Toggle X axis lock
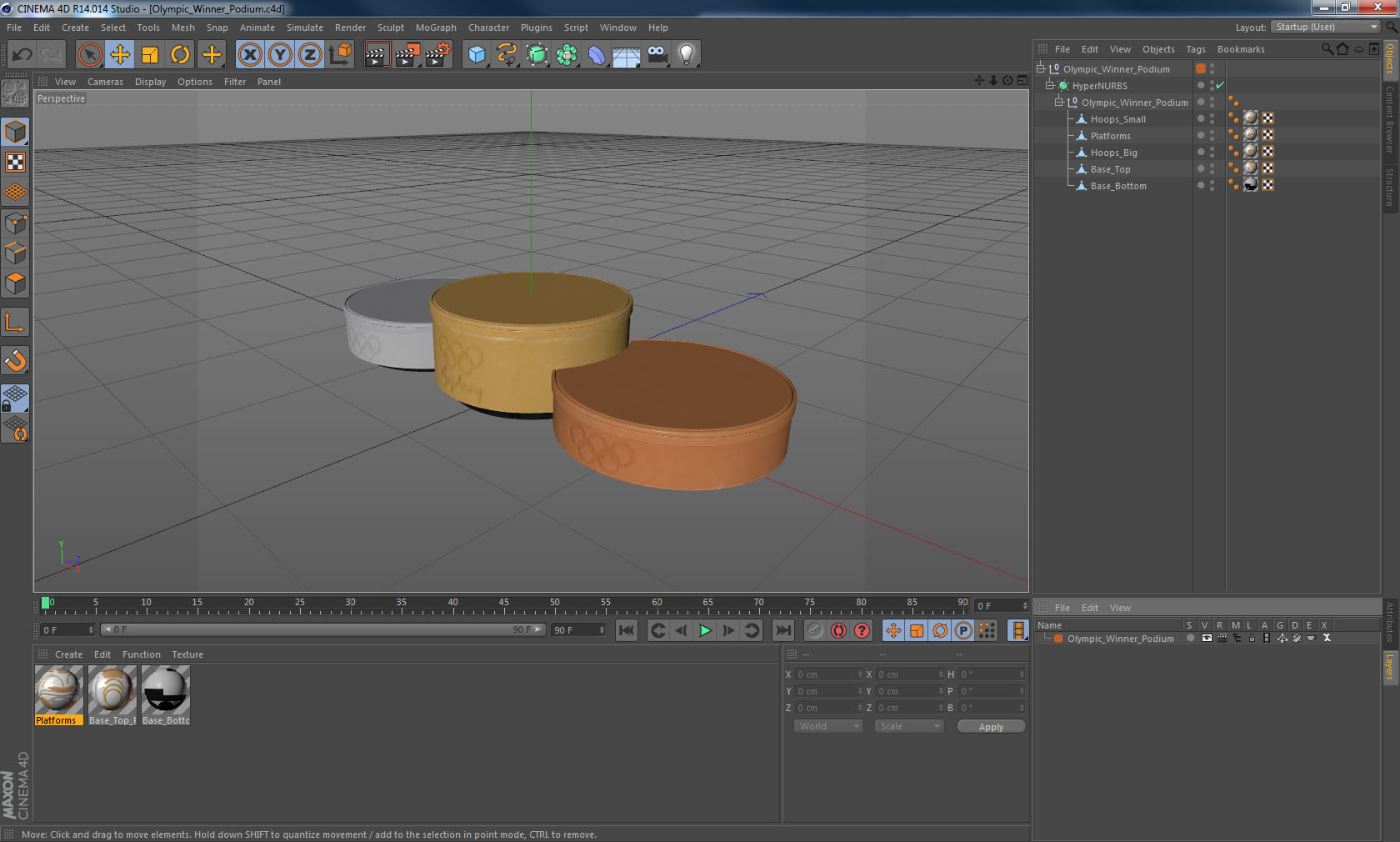 tap(249, 55)
